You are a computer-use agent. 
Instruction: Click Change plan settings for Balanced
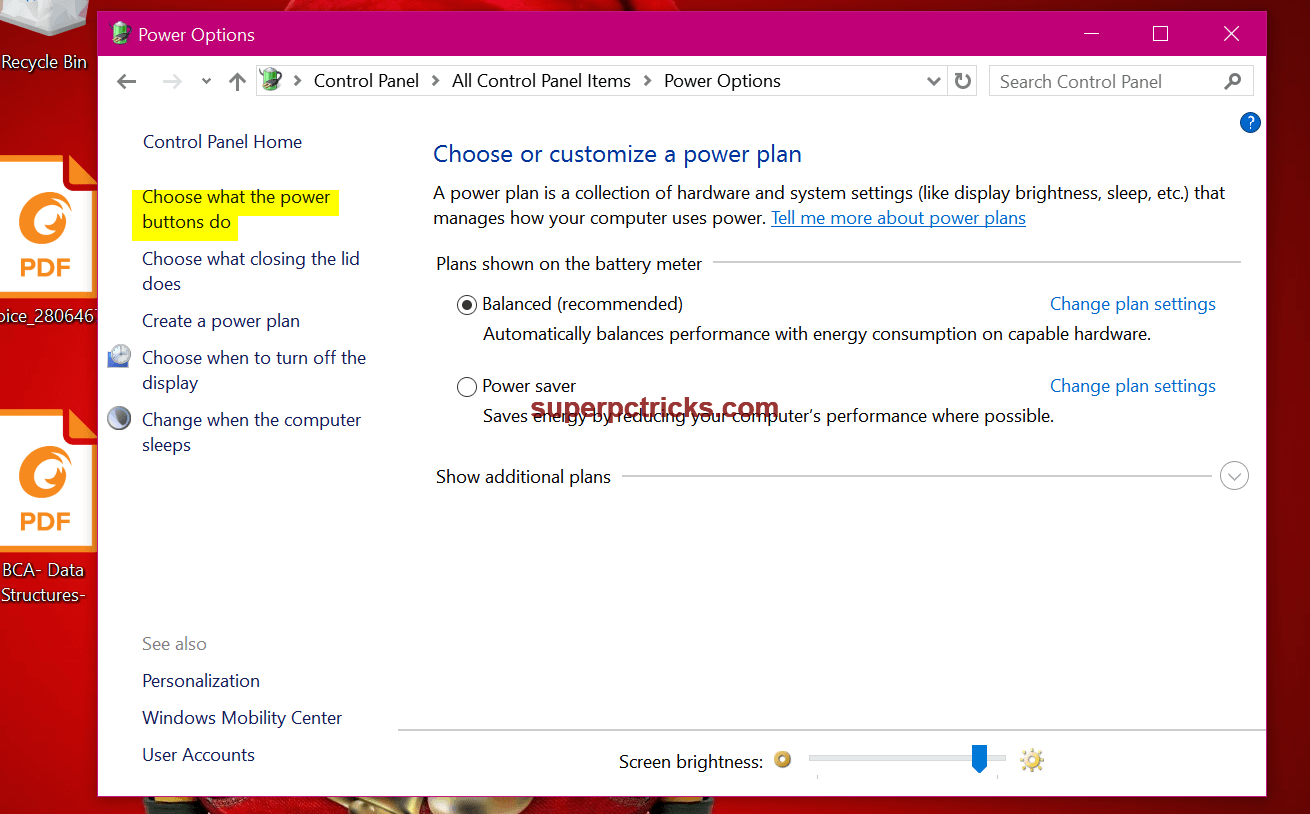tap(1132, 304)
